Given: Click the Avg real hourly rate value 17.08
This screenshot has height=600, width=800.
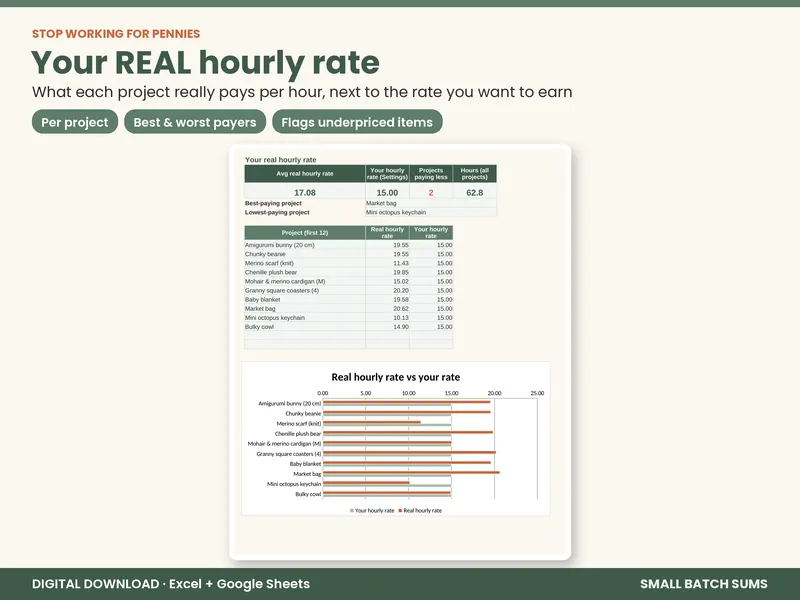Looking at the screenshot, I should click(305, 192).
